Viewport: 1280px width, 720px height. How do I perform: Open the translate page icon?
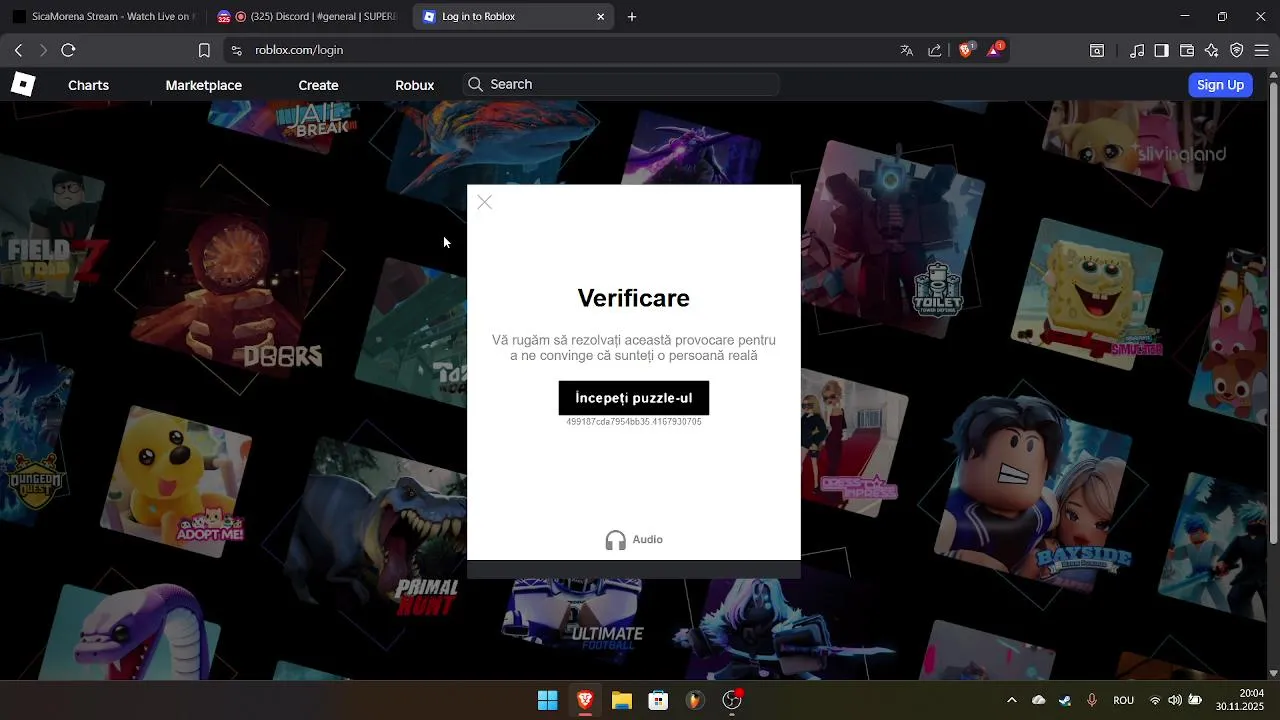click(x=907, y=50)
